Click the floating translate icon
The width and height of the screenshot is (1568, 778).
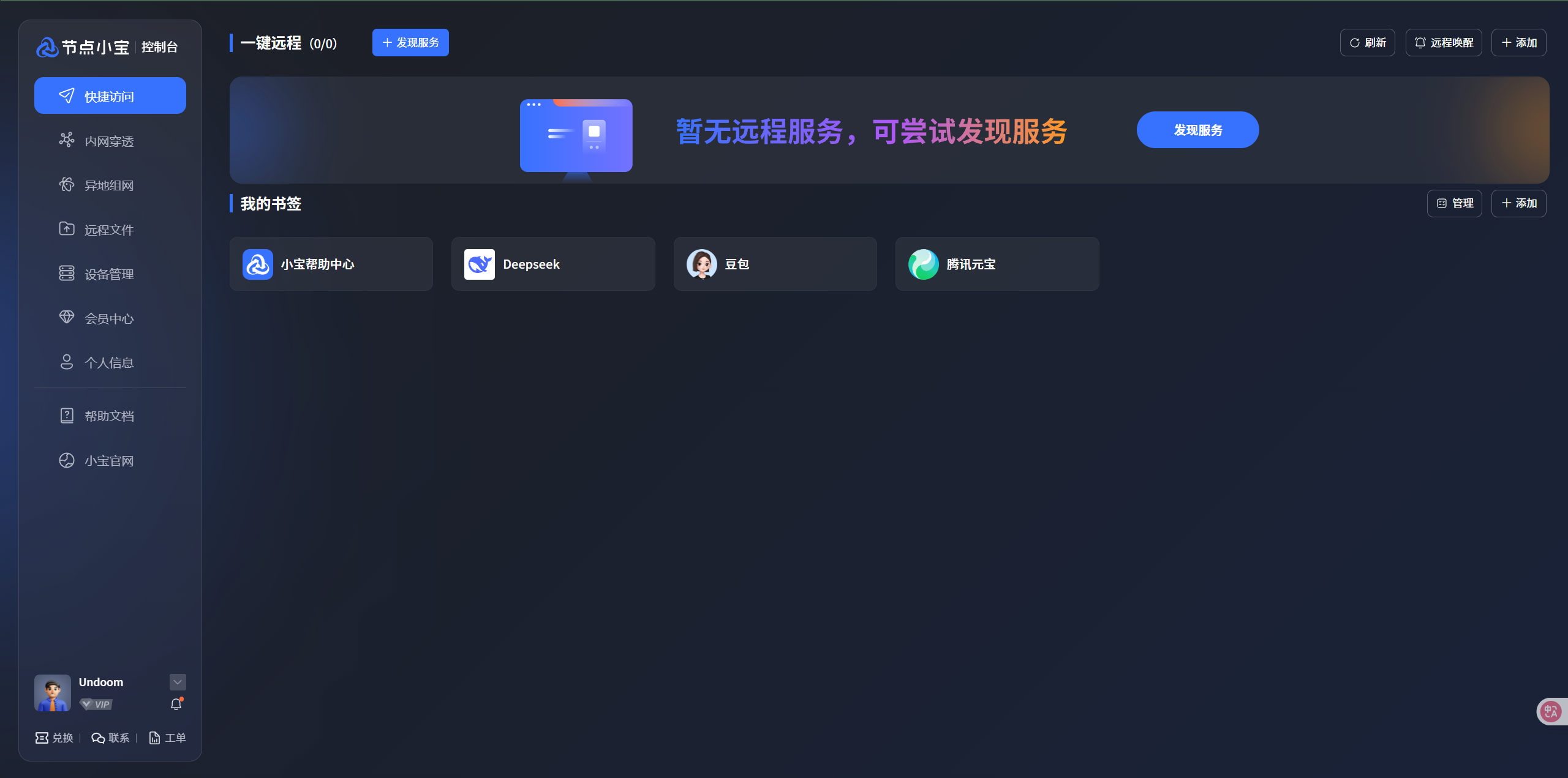tap(1550, 711)
